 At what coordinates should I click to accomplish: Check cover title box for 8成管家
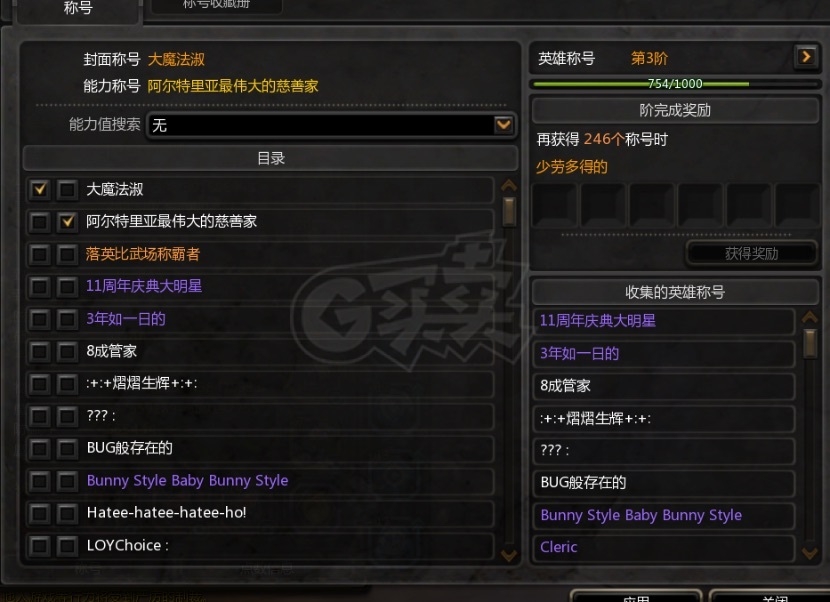coord(40,351)
